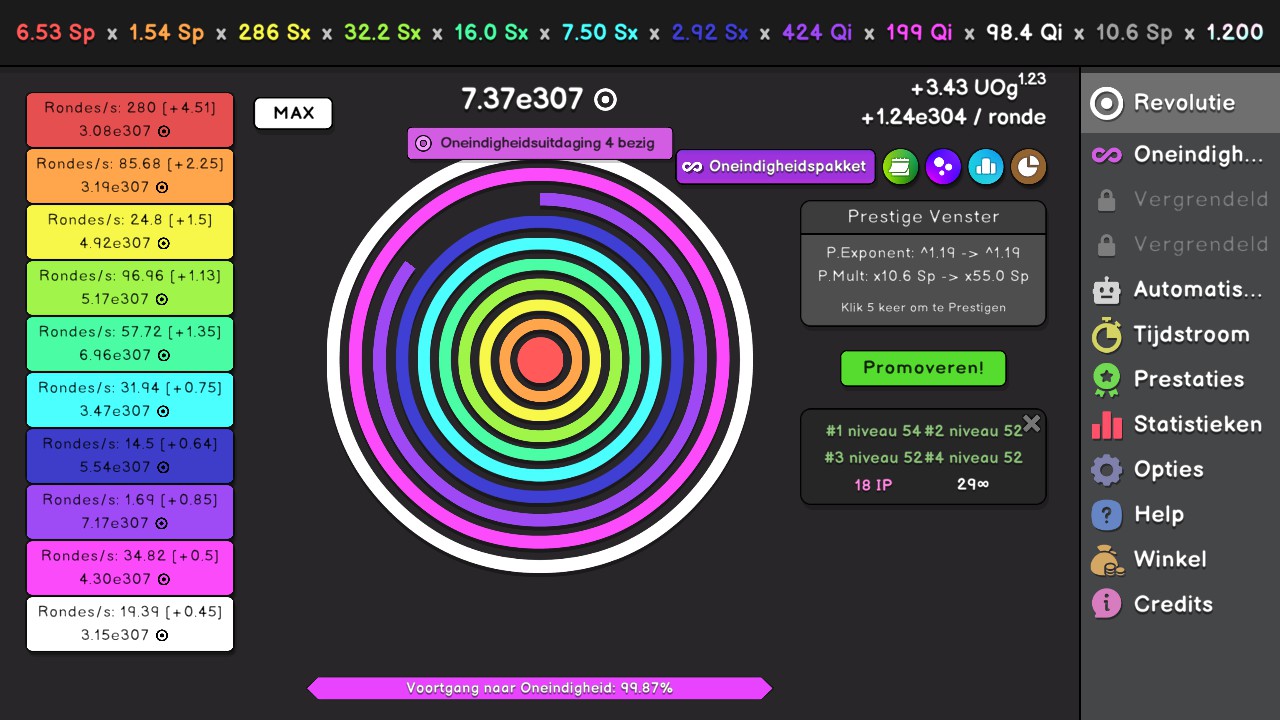This screenshot has height=720, width=1280.
Task: Click the purple orbs round icon
Action: (x=943, y=167)
